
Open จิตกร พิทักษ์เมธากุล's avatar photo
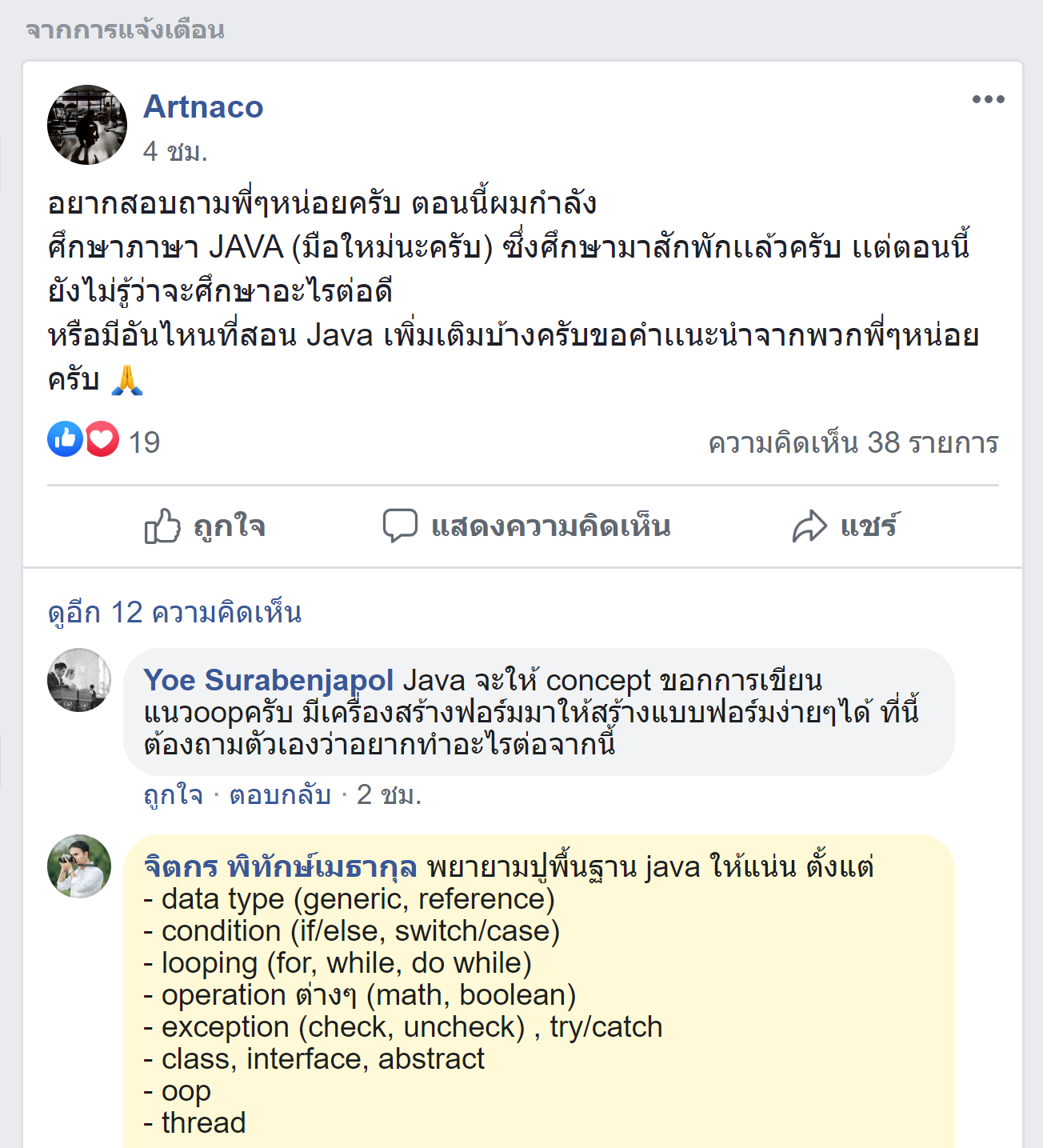coord(79,866)
